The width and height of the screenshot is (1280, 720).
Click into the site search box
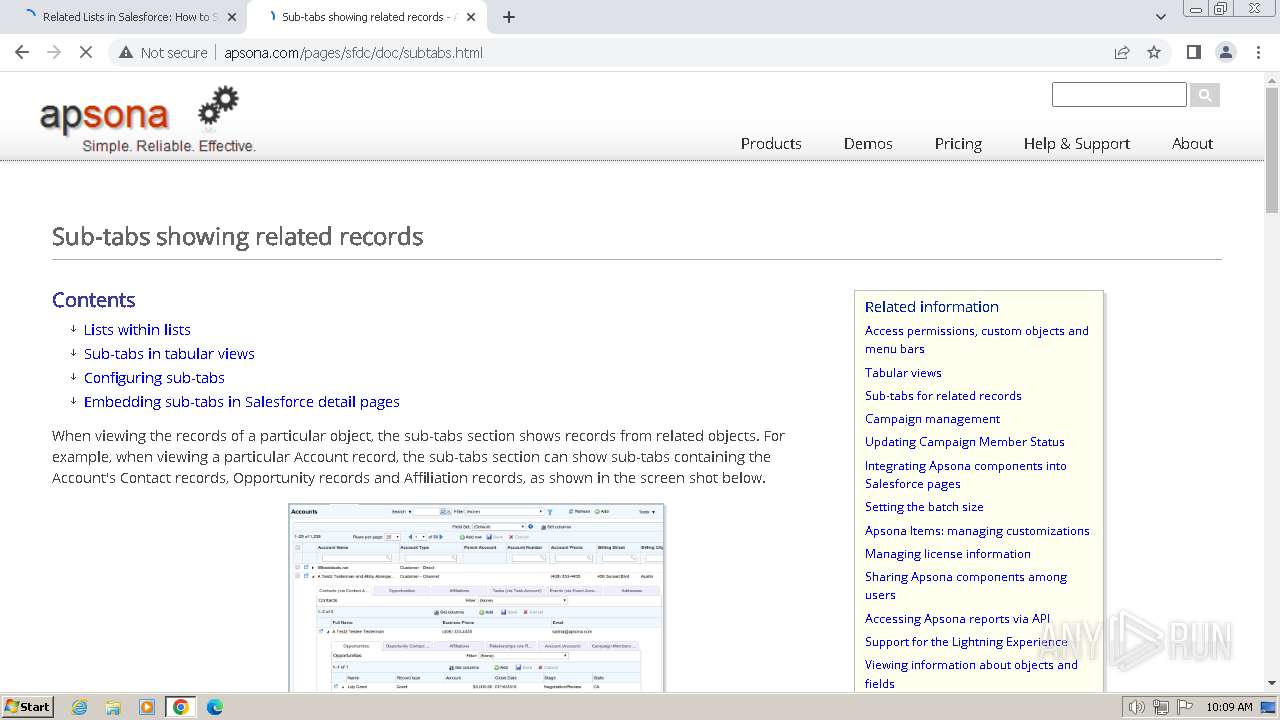click(1119, 95)
